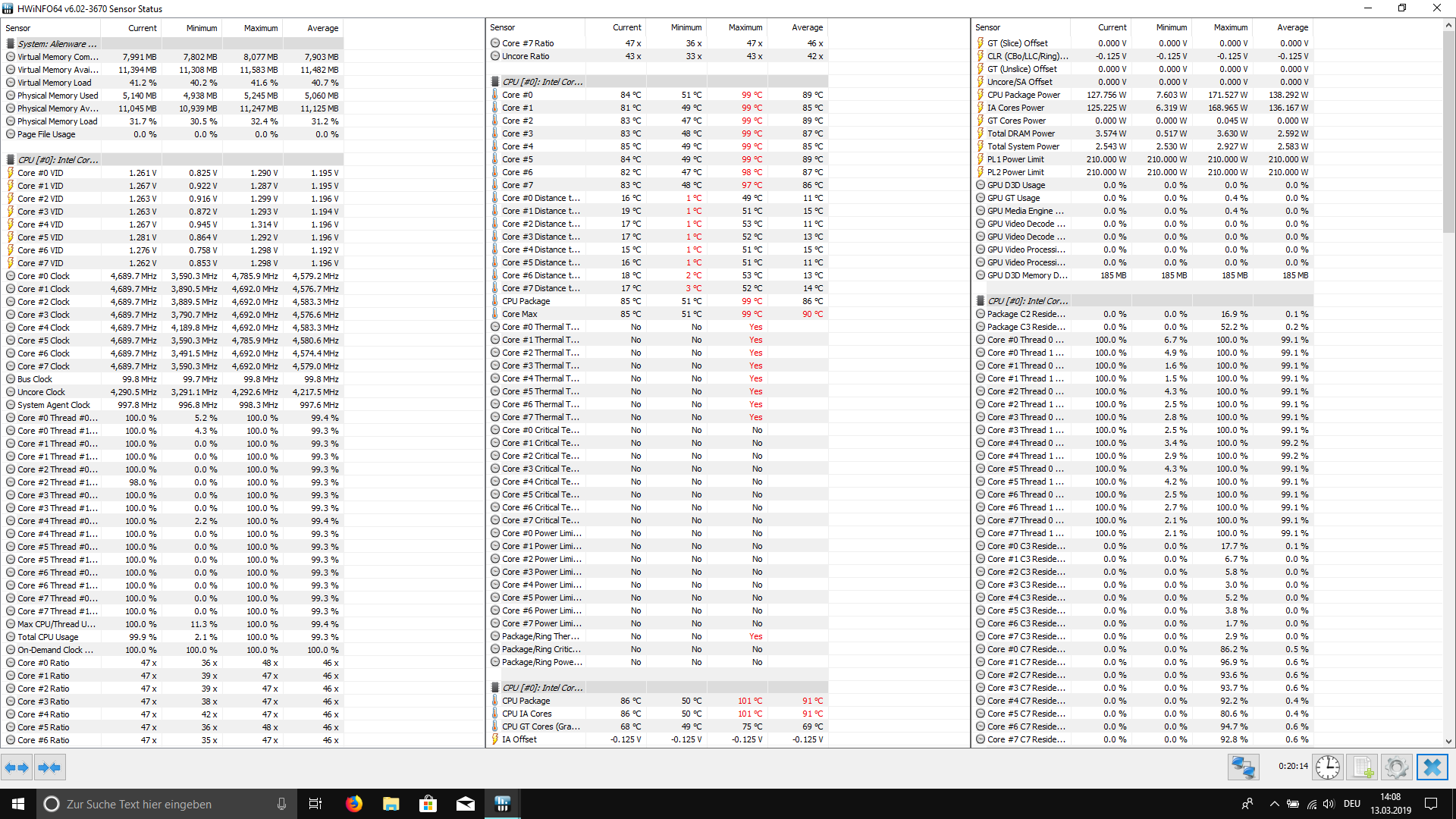Image resolution: width=1456 pixels, height=819 pixels.
Task: Select the IA Cores Power row
Action: click(1144, 108)
